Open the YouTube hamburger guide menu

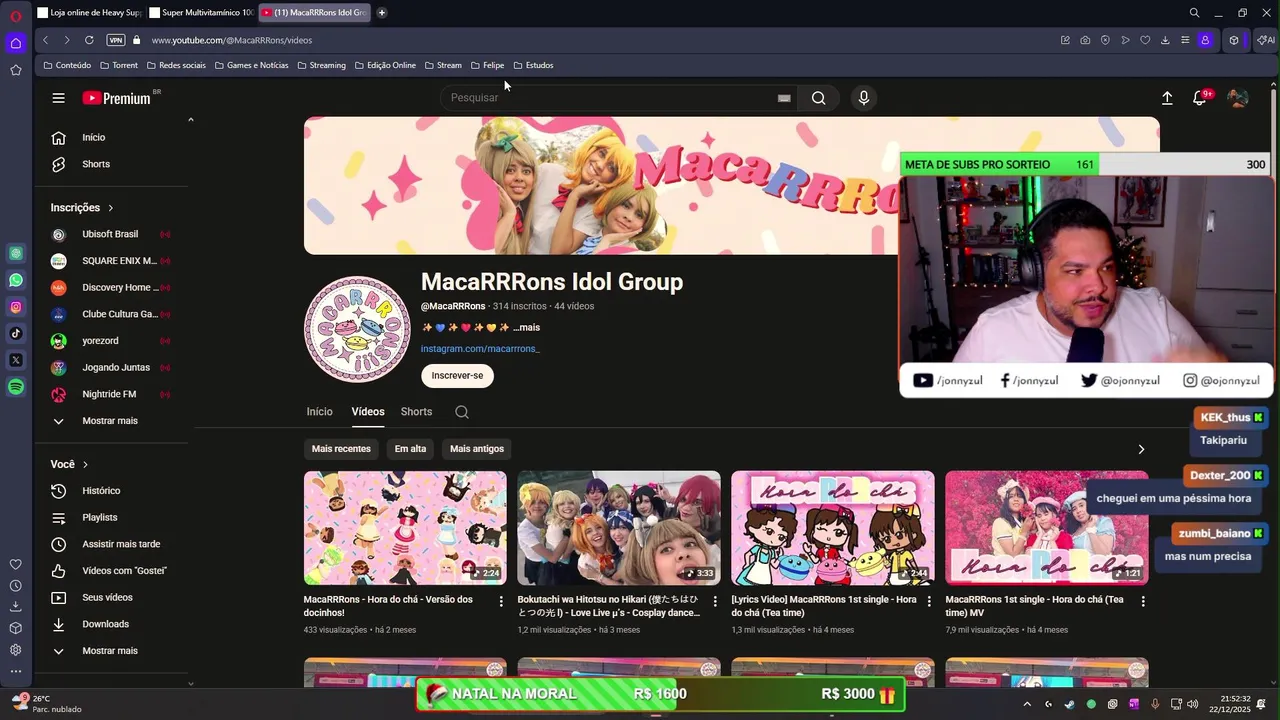pyautogui.click(x=58, y=98)
